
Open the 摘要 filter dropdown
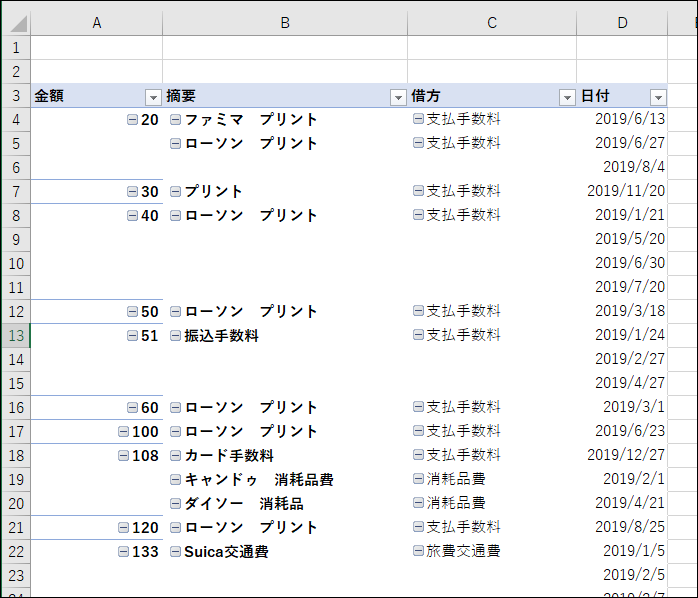[397, 97]
